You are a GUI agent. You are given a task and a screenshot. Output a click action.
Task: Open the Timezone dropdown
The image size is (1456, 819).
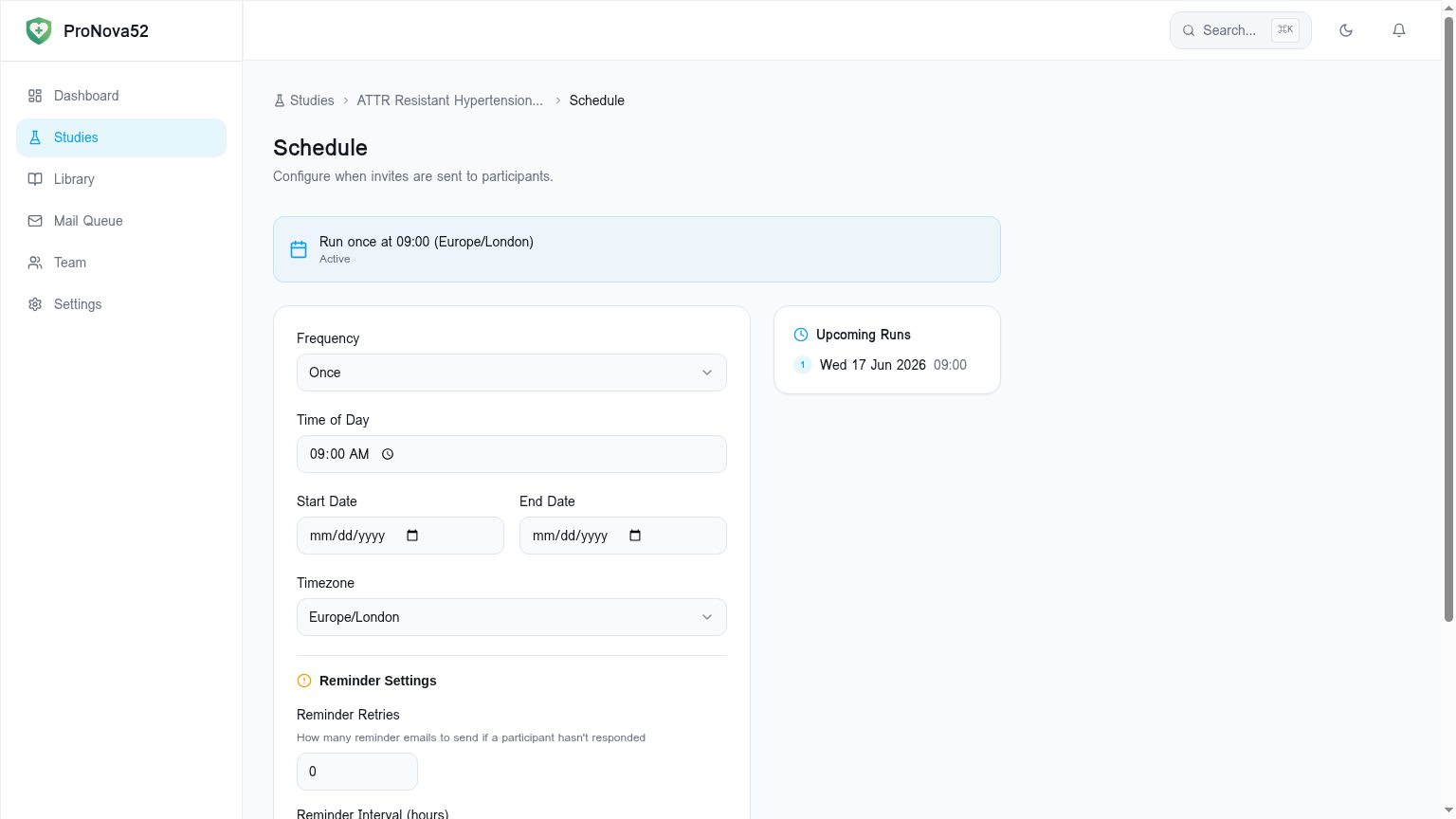tap(512, 617)
